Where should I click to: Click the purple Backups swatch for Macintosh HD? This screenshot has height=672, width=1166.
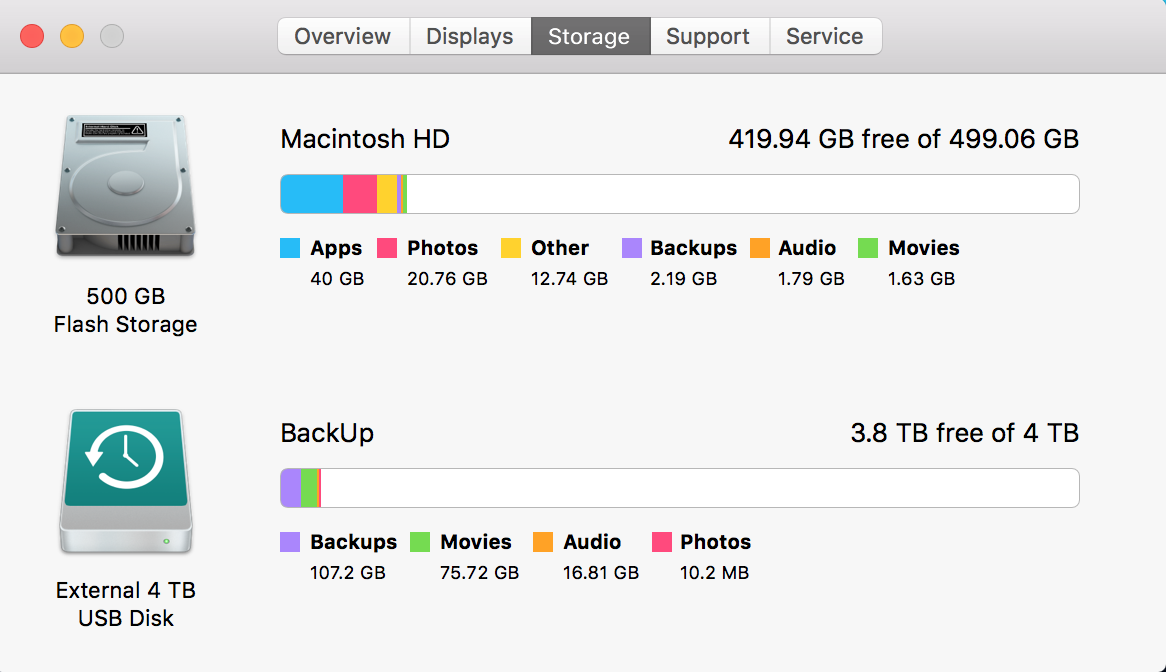[x=631, y=248]
